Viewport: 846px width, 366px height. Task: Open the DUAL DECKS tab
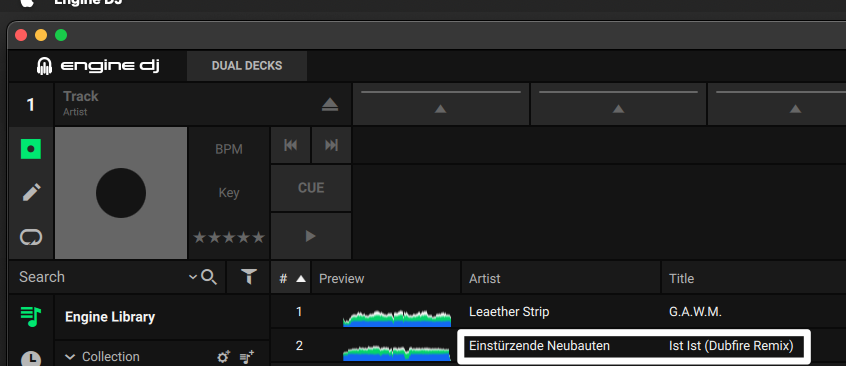coord(247,66)
